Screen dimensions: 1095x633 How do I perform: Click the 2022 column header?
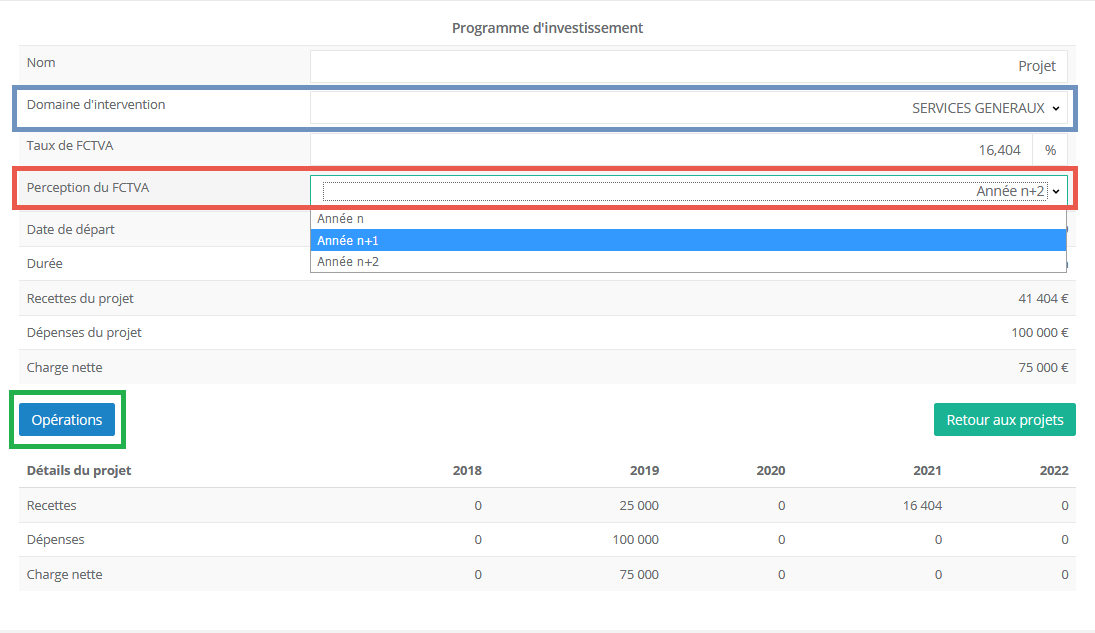pos(1053,470)
